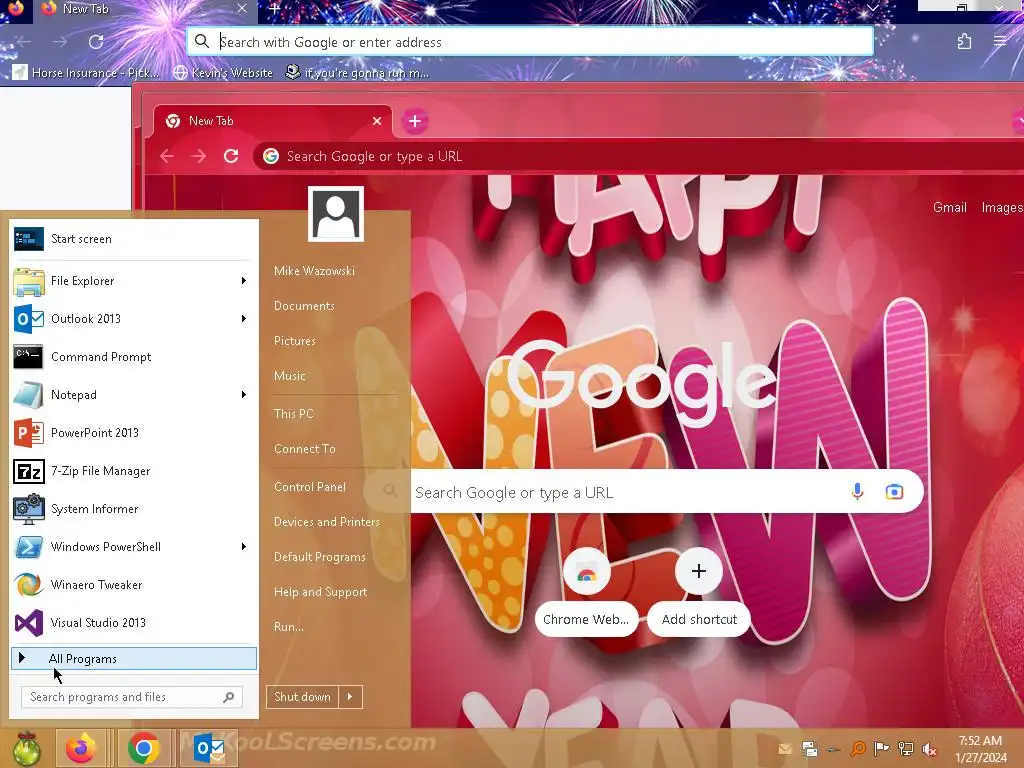Viewport: 1024px width, 768px height.
Task: Expand the Notepad jump list arrow
Action: coord(244,394)
